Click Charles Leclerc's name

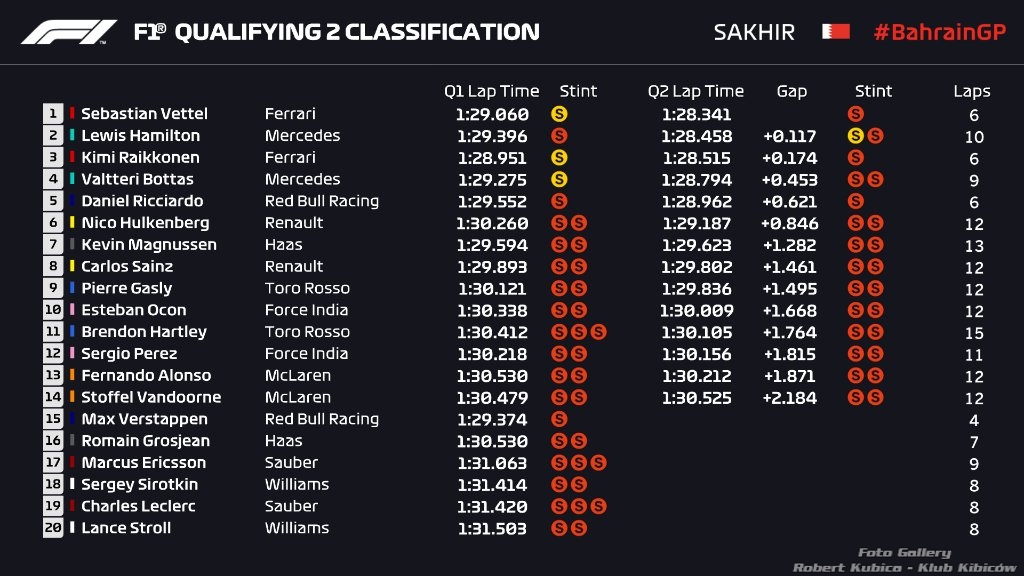pos(138,506)
